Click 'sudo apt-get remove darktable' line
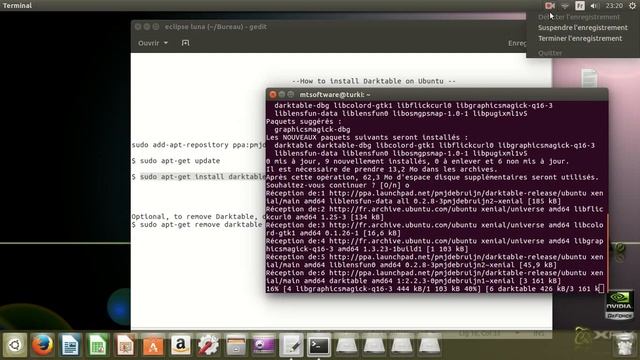 pos(197,225)
